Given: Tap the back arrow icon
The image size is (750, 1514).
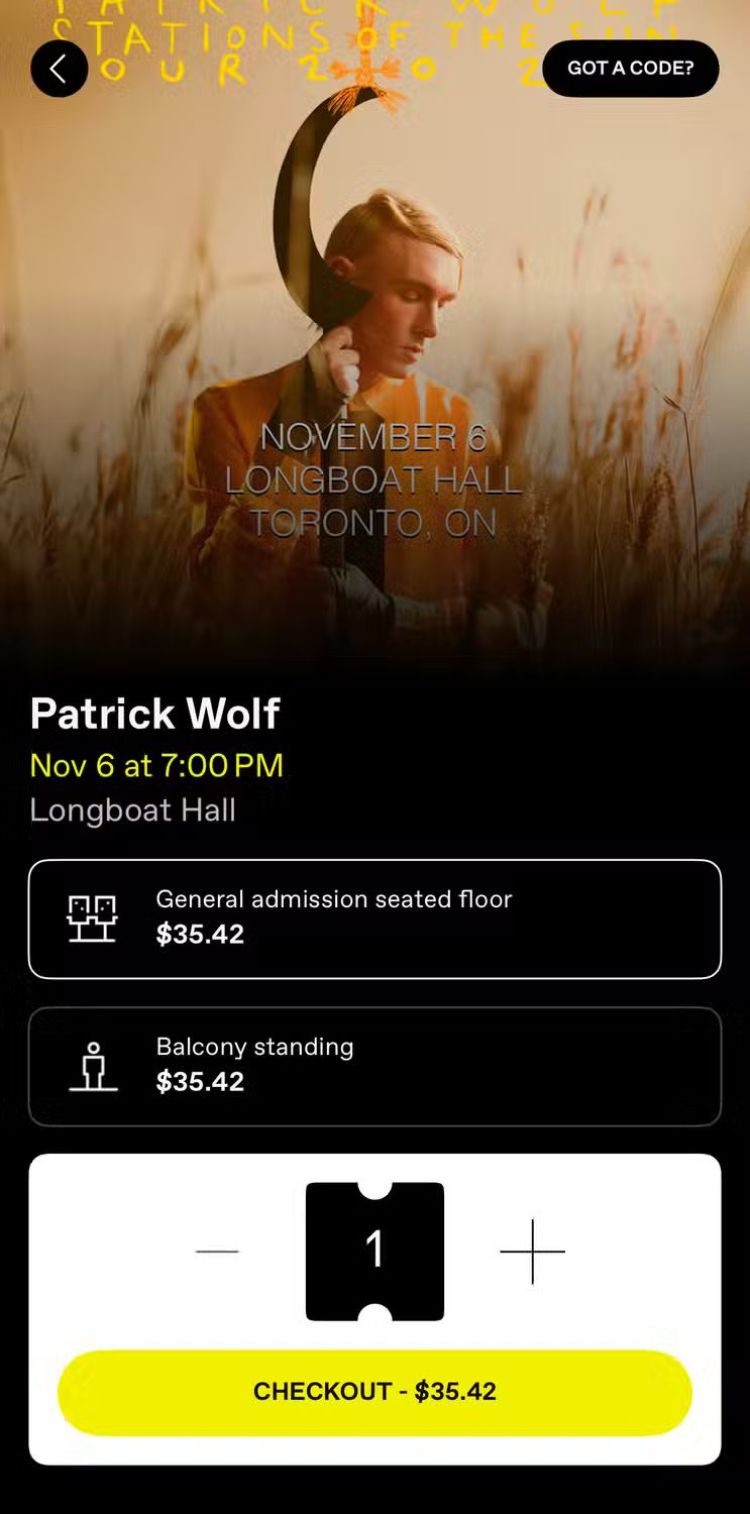Looking at the screenshot, I should pyautogui.click(x=59, y=69).
